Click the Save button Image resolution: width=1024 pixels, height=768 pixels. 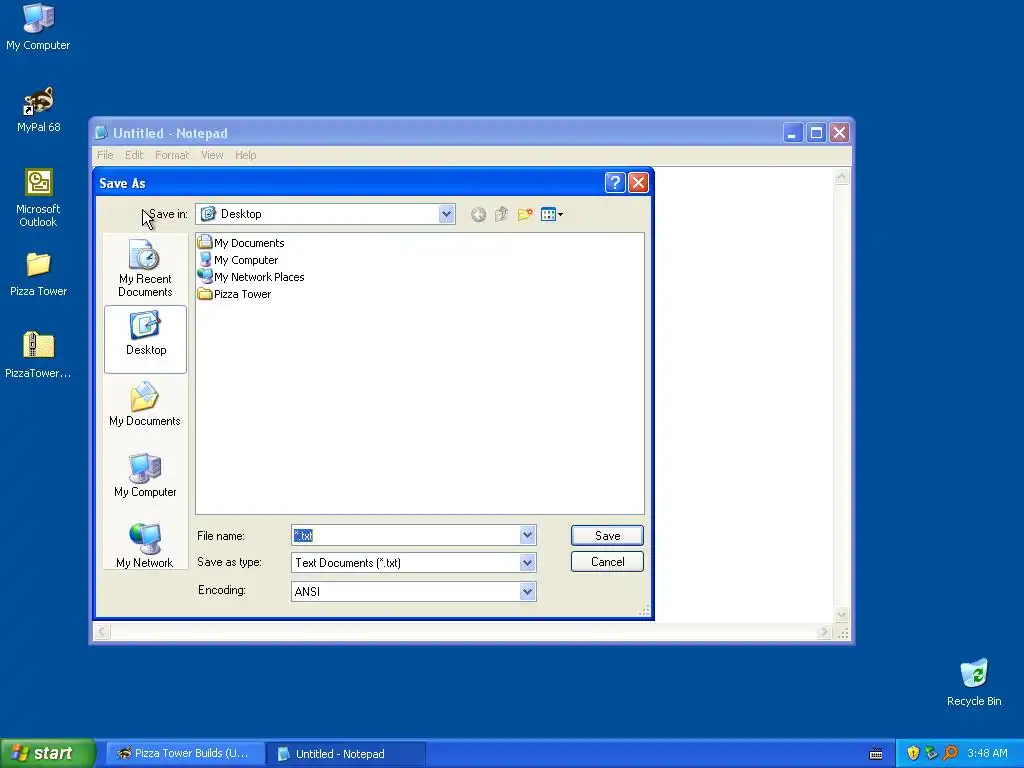click(607, 536)
